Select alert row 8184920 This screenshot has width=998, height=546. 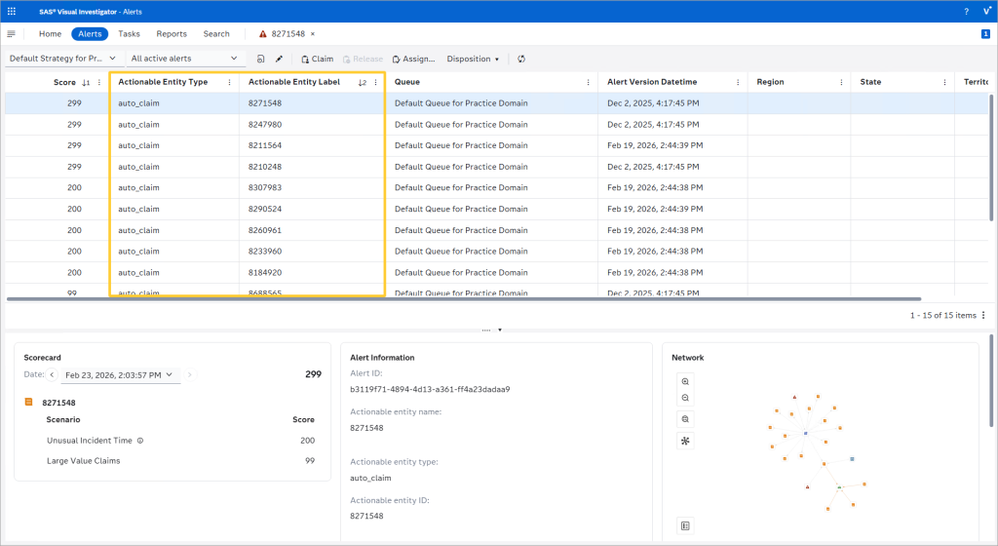(x=496, y=272)
